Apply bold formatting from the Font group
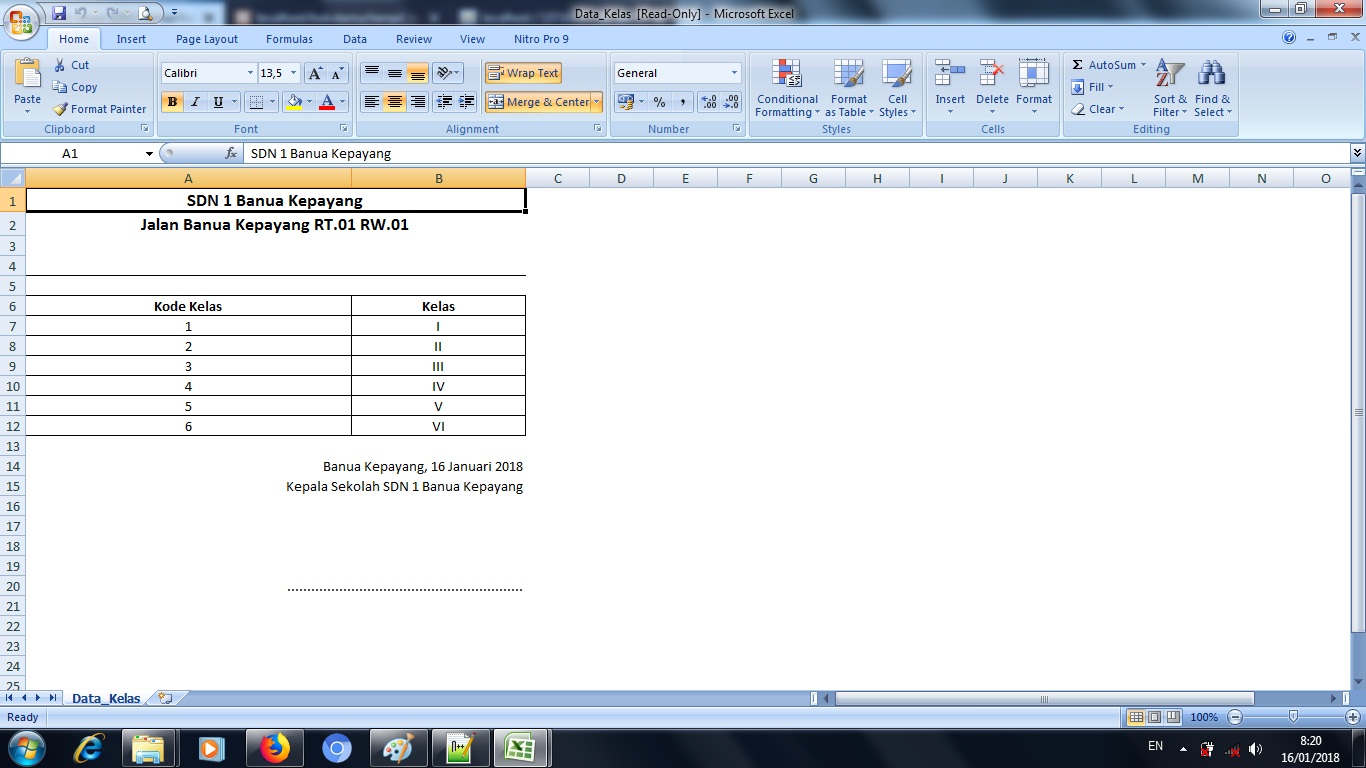 tap(171, 102)
